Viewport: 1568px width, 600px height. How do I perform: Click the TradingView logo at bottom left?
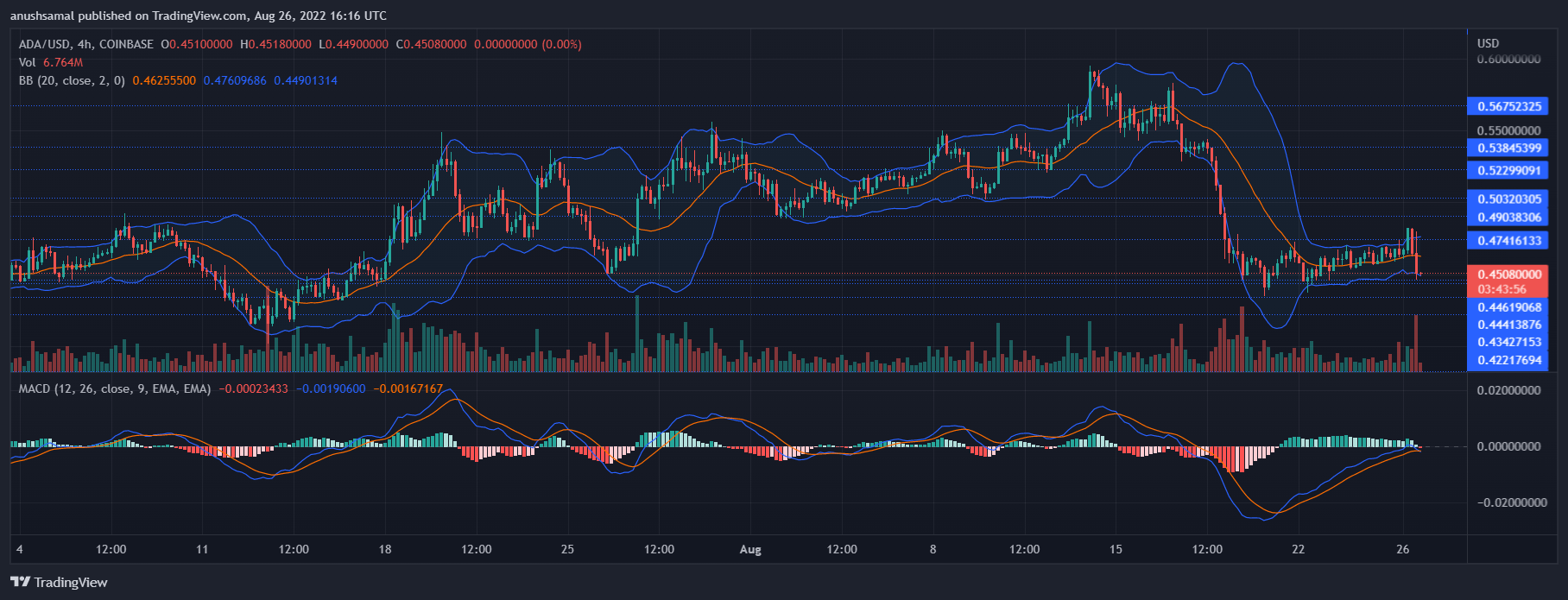(x=59, y=582)
